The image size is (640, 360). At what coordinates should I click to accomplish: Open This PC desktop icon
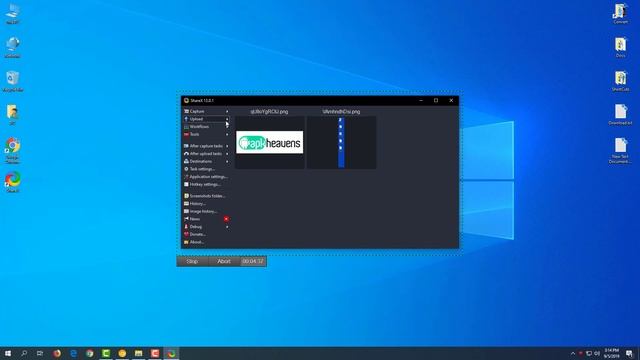[13, 14]
